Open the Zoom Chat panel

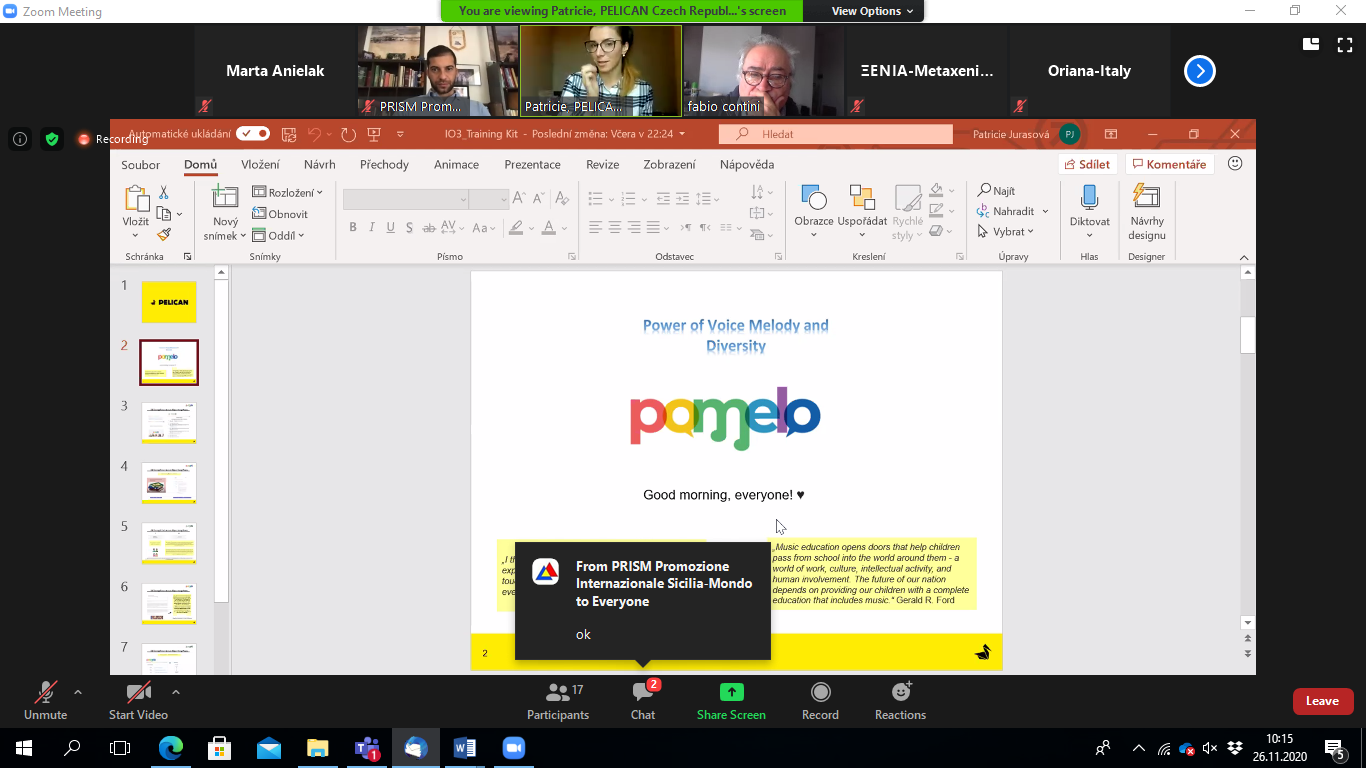(643, 702)
